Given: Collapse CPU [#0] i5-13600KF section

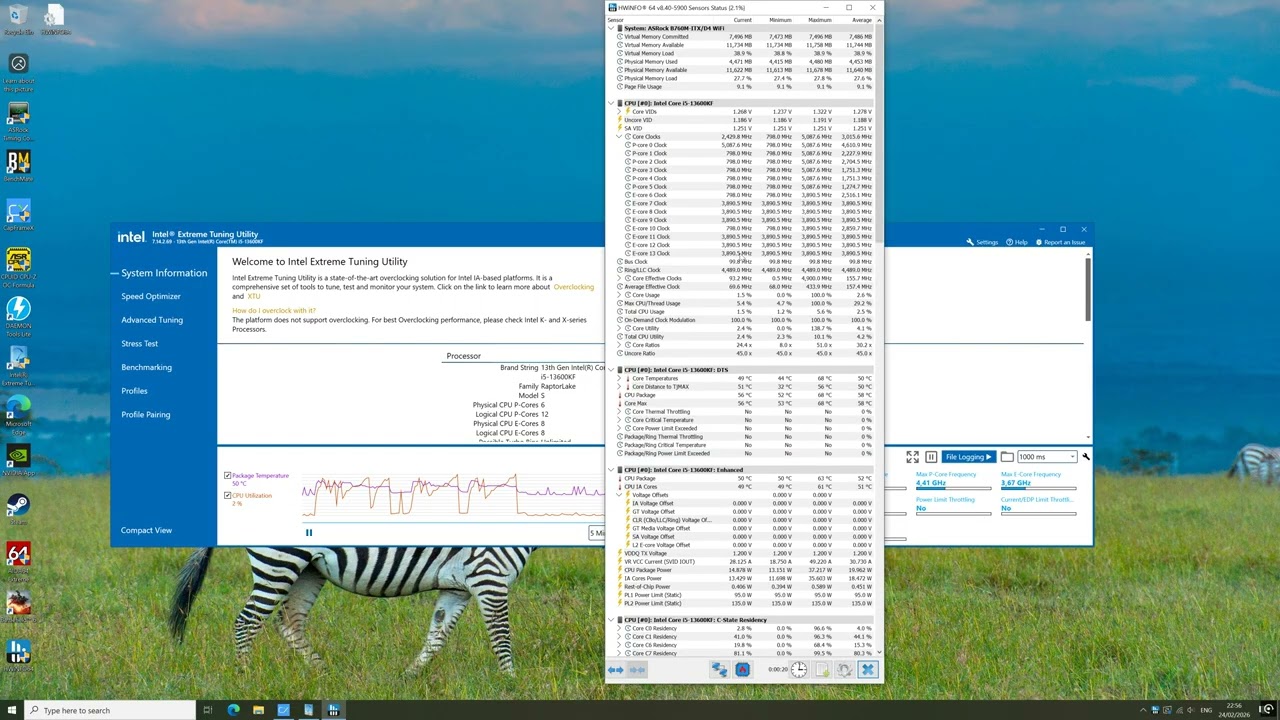Looking at the screenshot, I should click(612, 103).
